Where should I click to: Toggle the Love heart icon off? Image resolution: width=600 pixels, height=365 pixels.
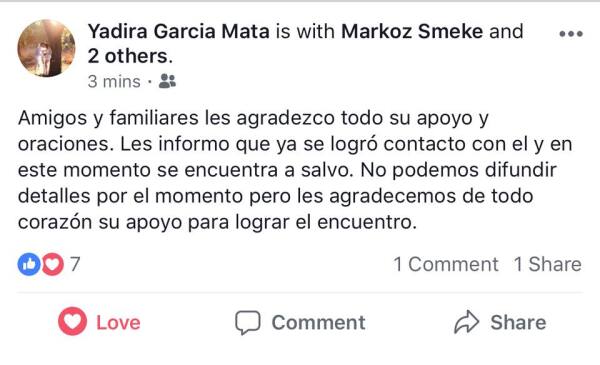click(72, 321)
